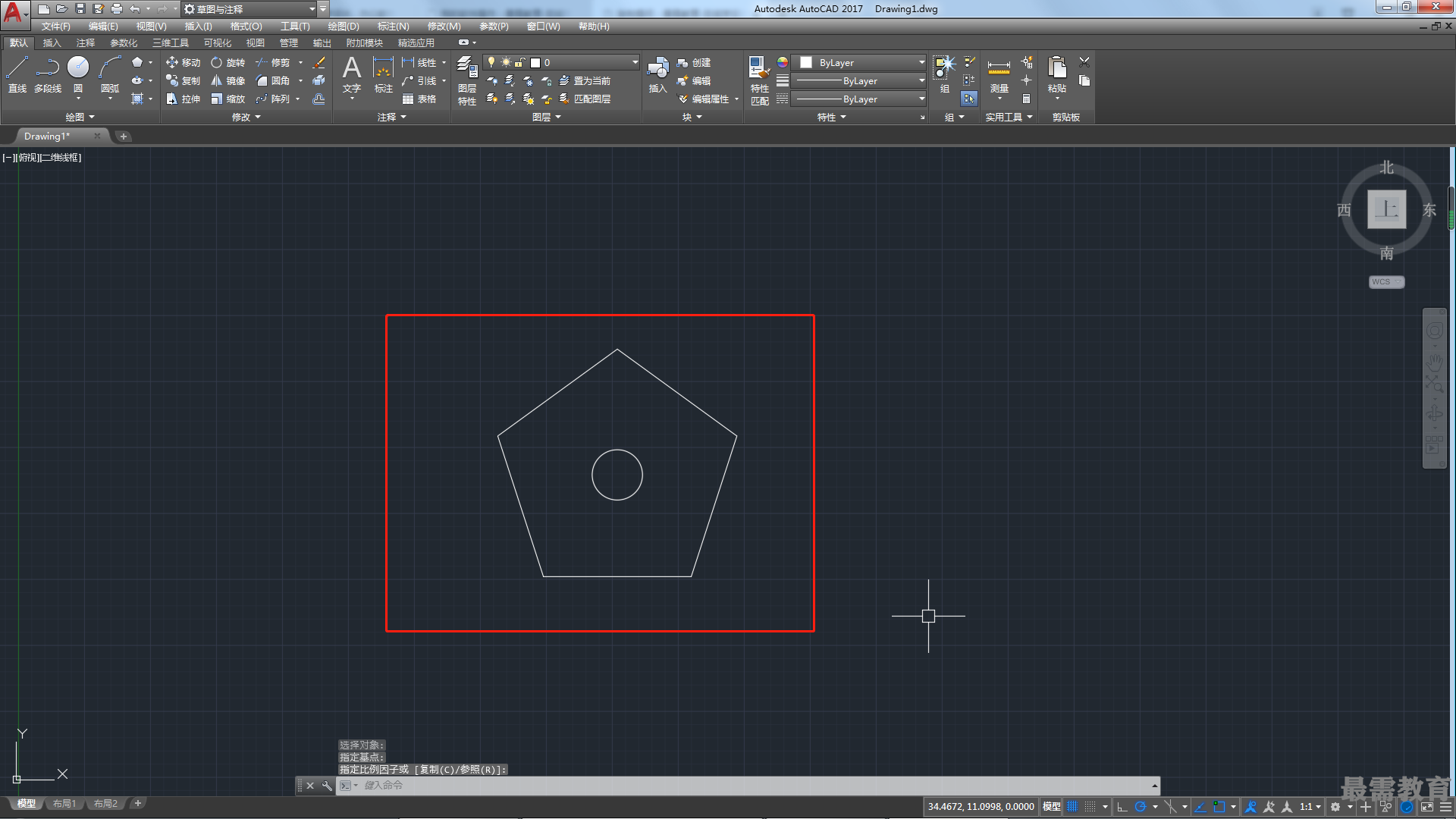Click the WCS button under the ViewCube
The height and width of the screenshot is (819, 1456).
click(x=1386, y=282)
